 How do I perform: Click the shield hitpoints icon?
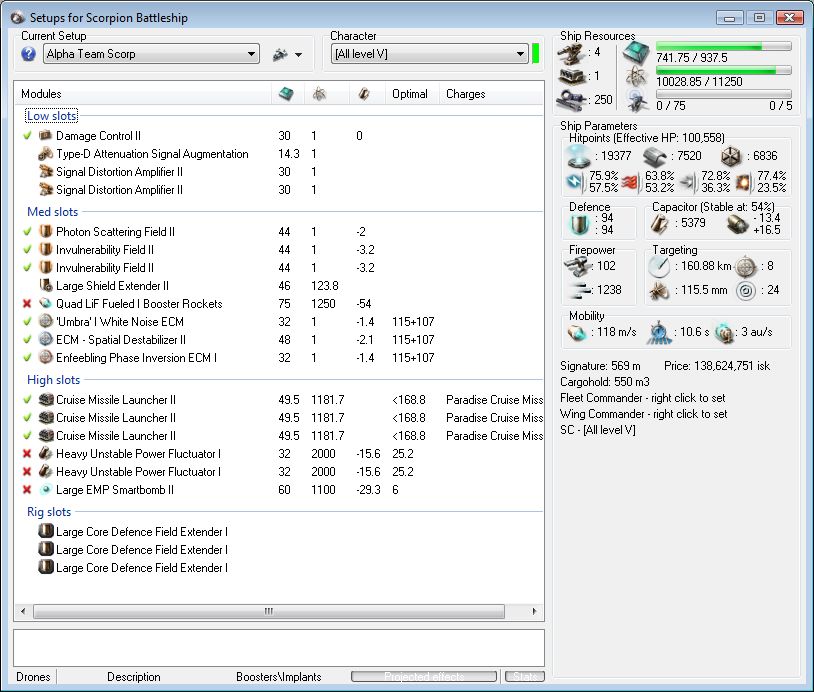tap(576, 155)
